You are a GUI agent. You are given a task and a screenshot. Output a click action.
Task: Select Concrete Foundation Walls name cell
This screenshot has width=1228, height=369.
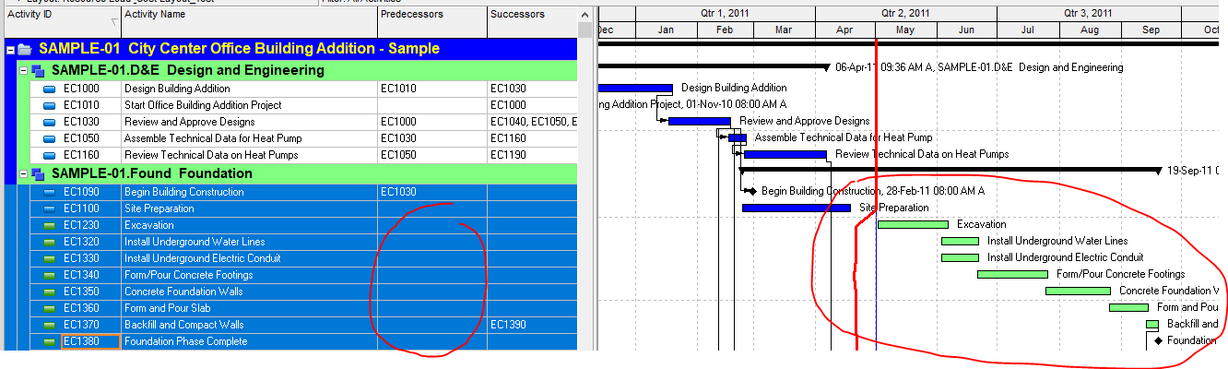[x=249, y=291]
